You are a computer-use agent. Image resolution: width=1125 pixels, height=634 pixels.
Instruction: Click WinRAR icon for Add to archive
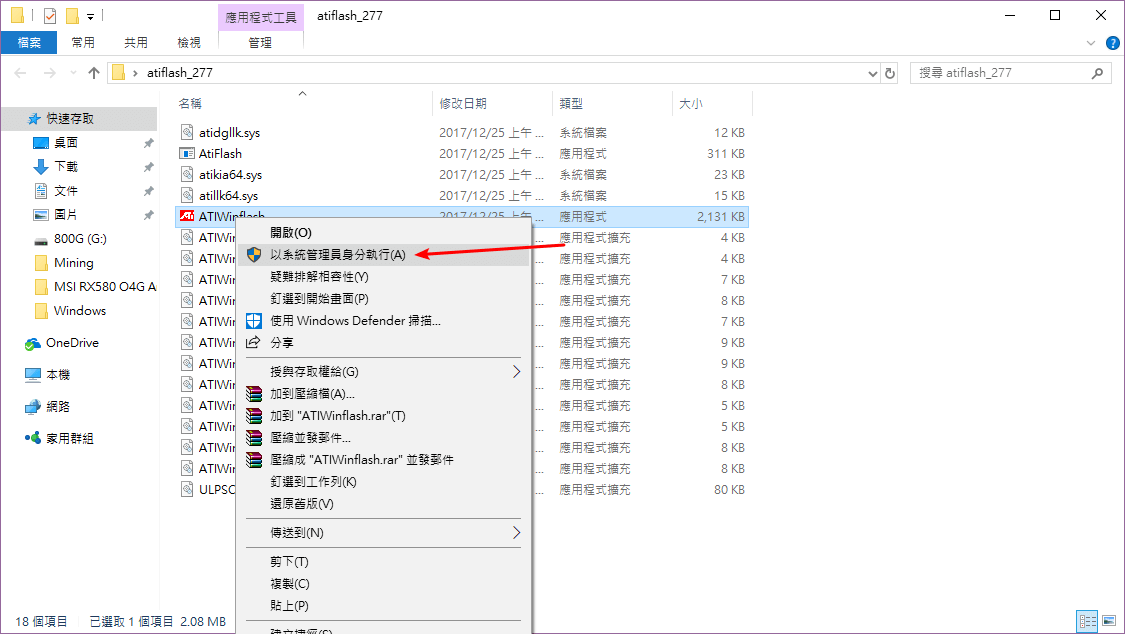click(x=254, y=394)
